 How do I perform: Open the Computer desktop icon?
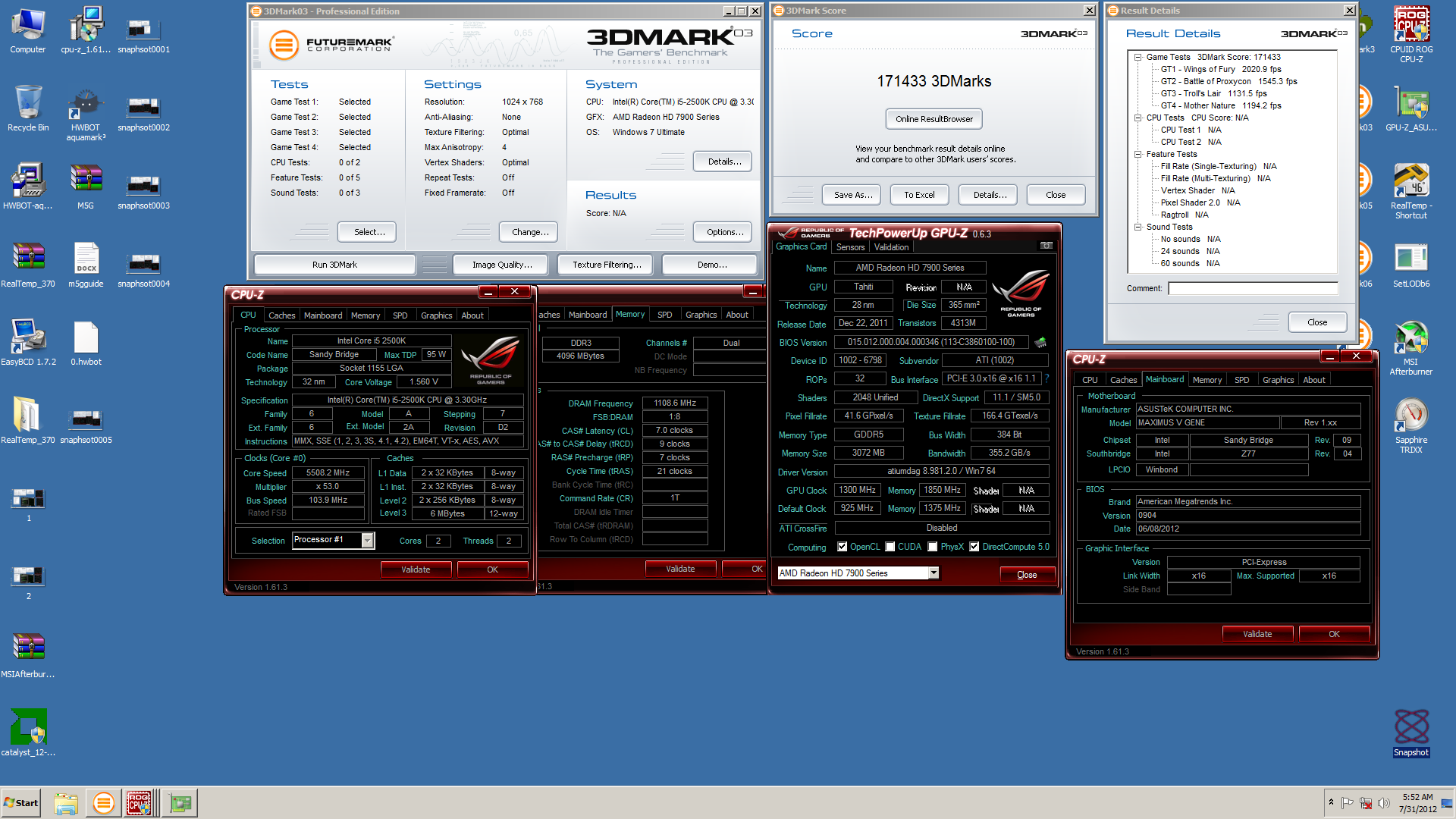coord(28,30)
